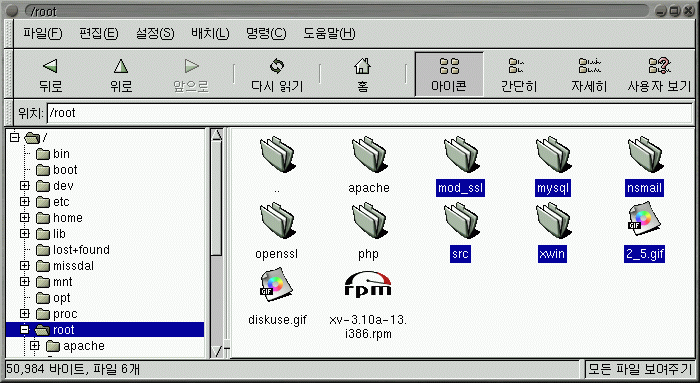Image resolution: width=700 pixels, height=383 pixels.
Task: Go up a directory with 위로
Action: (x=121, y=75)
